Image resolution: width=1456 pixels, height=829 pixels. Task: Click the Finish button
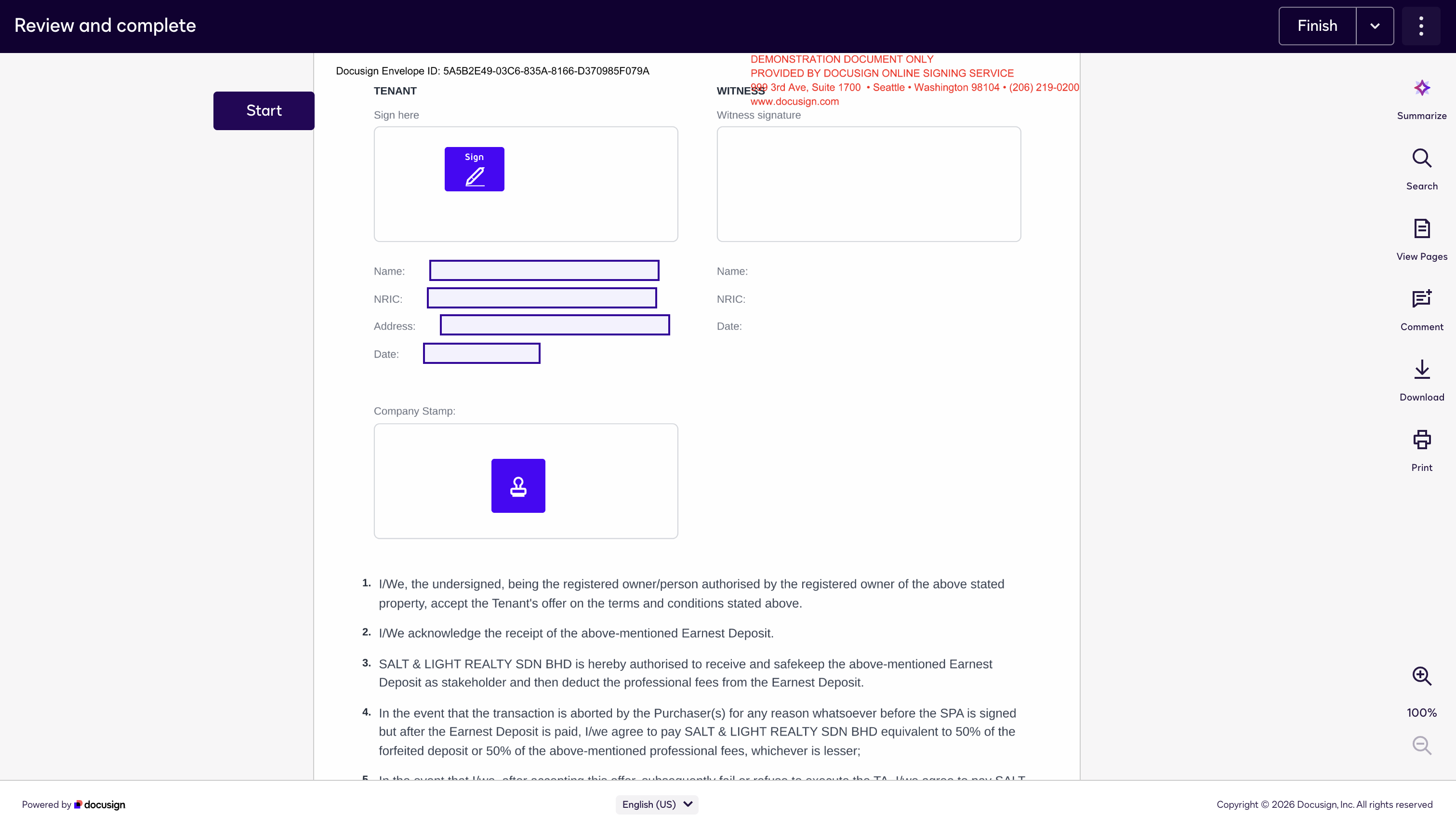(x=1317, y=26)
